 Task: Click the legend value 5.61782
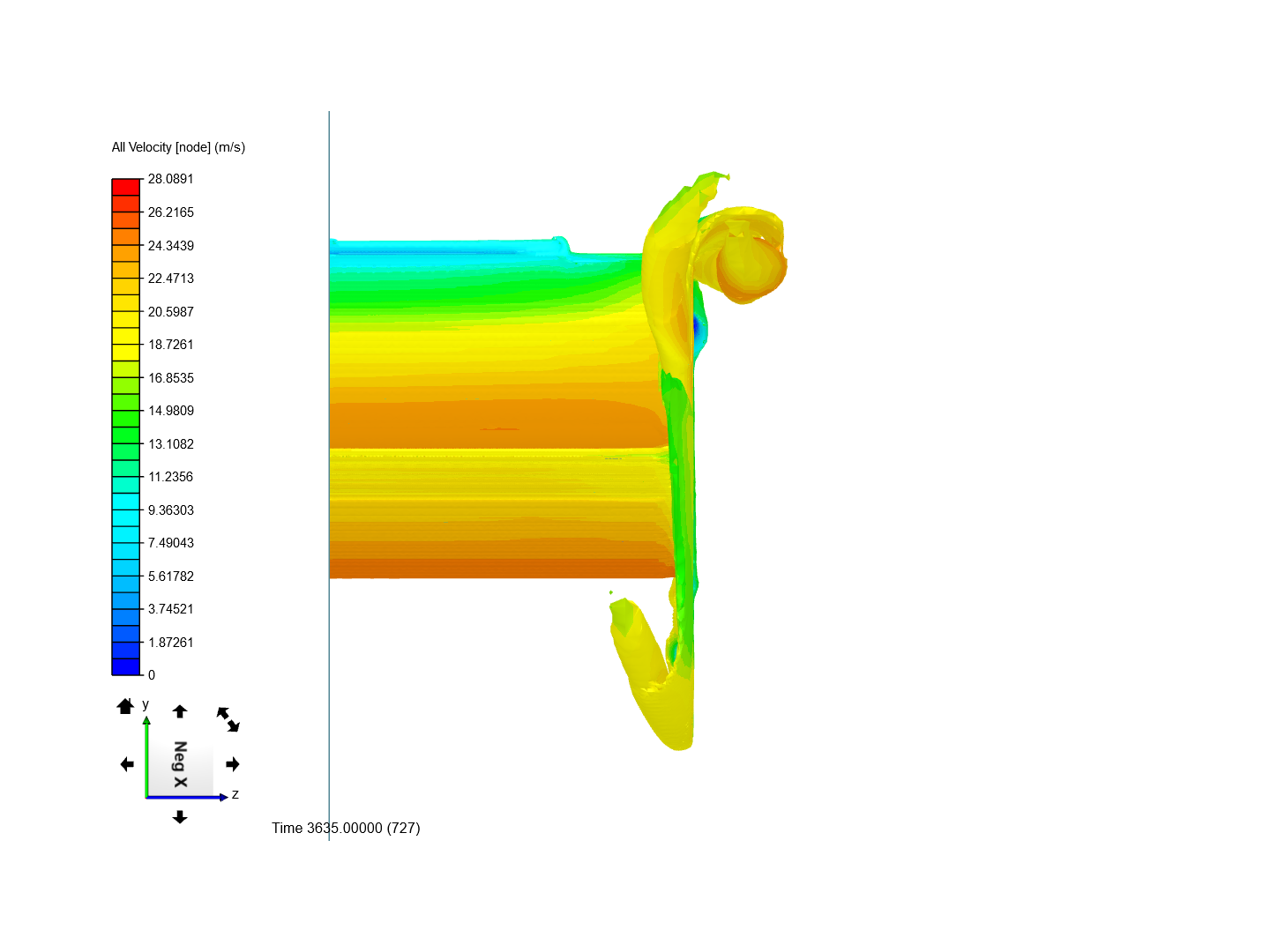170,576
